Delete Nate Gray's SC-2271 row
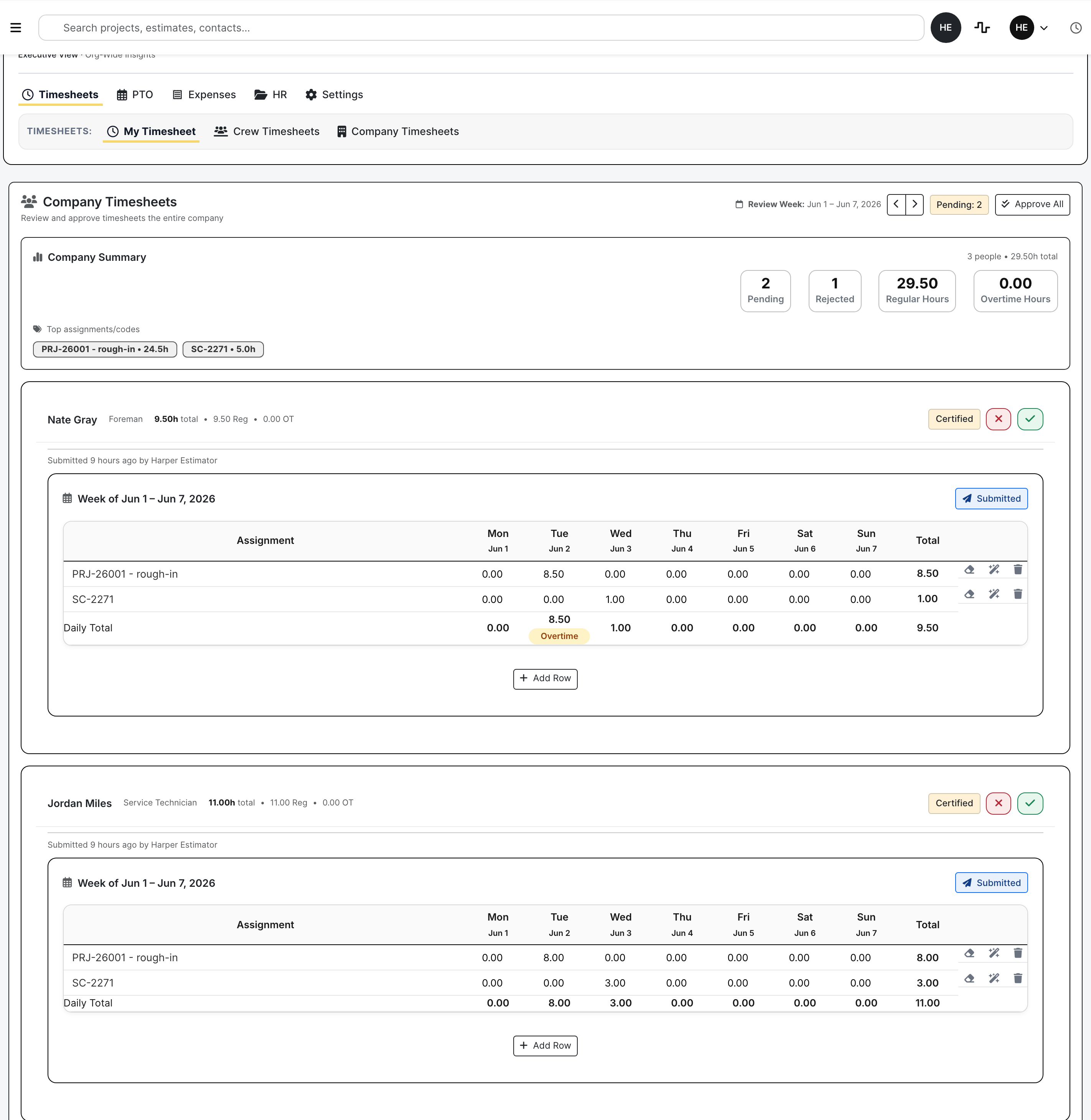The image size is (1091, 1120). tap(1018, 594)
